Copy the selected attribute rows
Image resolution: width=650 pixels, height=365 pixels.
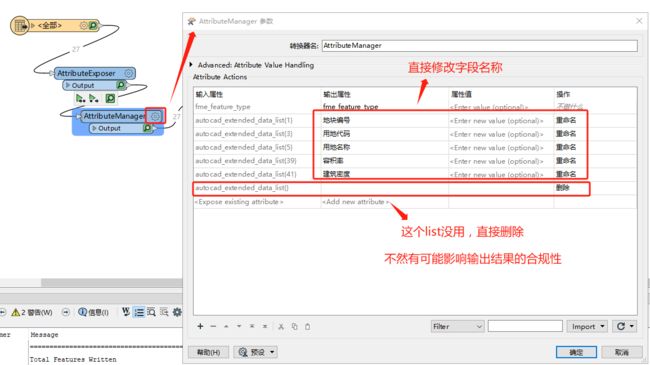(294, 326)
